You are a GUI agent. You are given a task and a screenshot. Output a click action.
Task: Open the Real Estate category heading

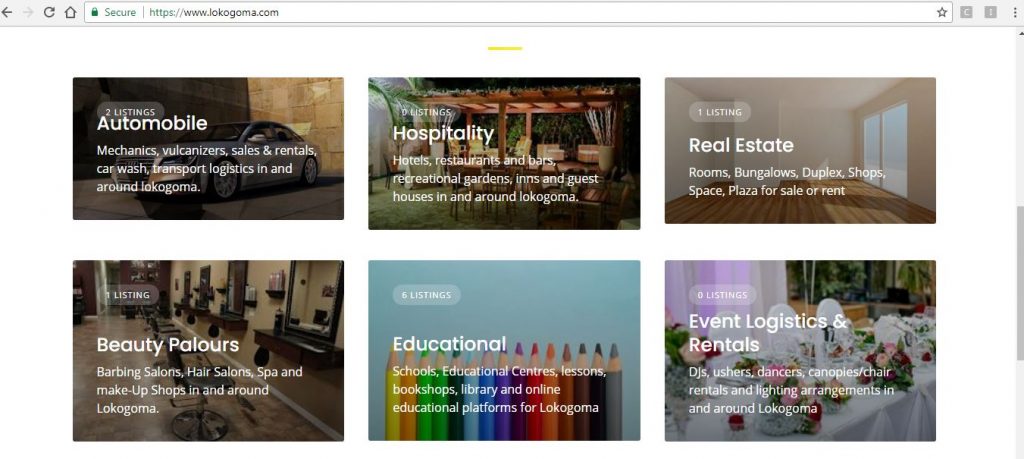coord(741,145)
